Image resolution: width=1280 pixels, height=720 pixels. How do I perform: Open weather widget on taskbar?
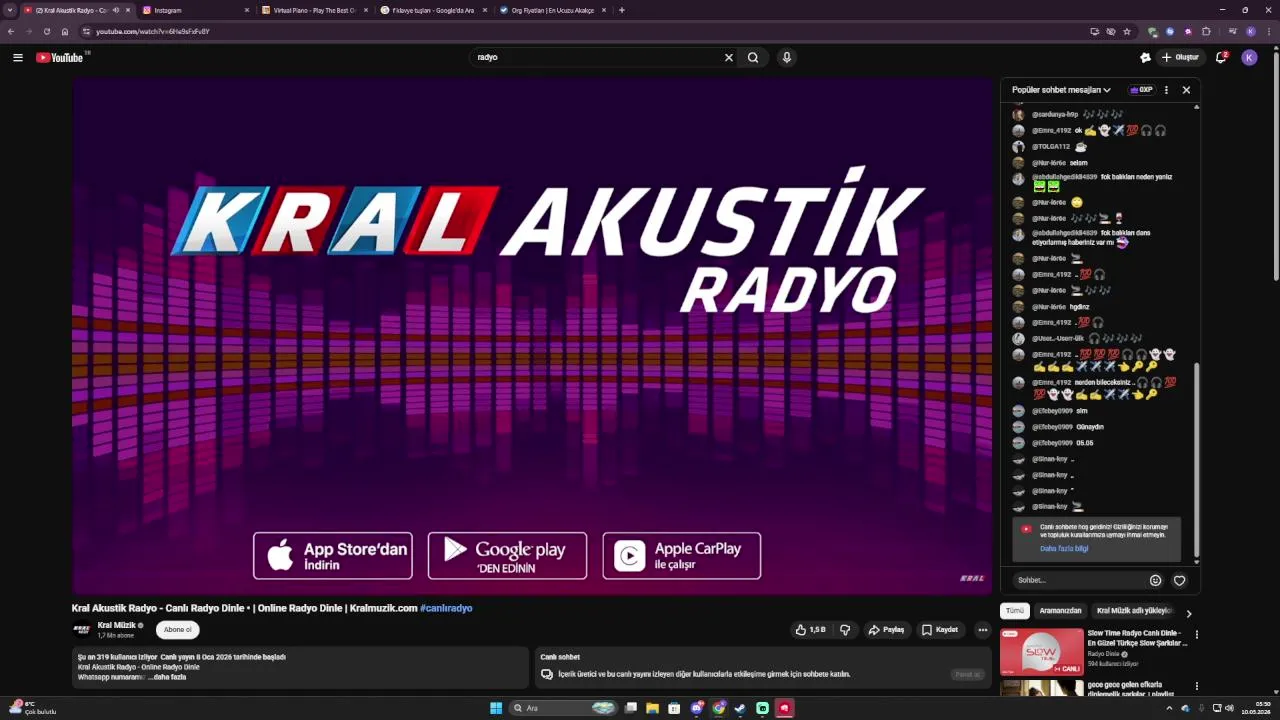pos(32,708)
